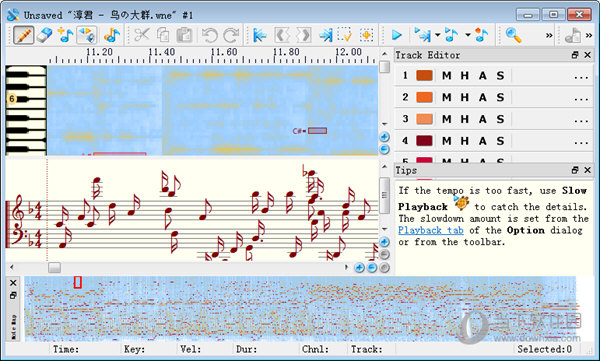The height and width of the screenshot is (361, 600).
Task: Redo the last undone action
Action: pyautogui.click(x=231, y=35)
